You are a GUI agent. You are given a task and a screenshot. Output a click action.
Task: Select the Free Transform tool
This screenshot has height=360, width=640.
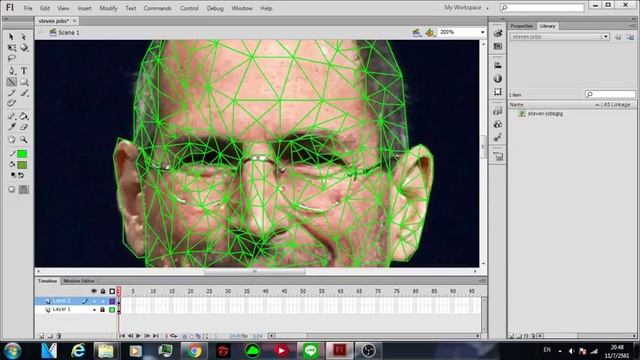tap(11, 48)
